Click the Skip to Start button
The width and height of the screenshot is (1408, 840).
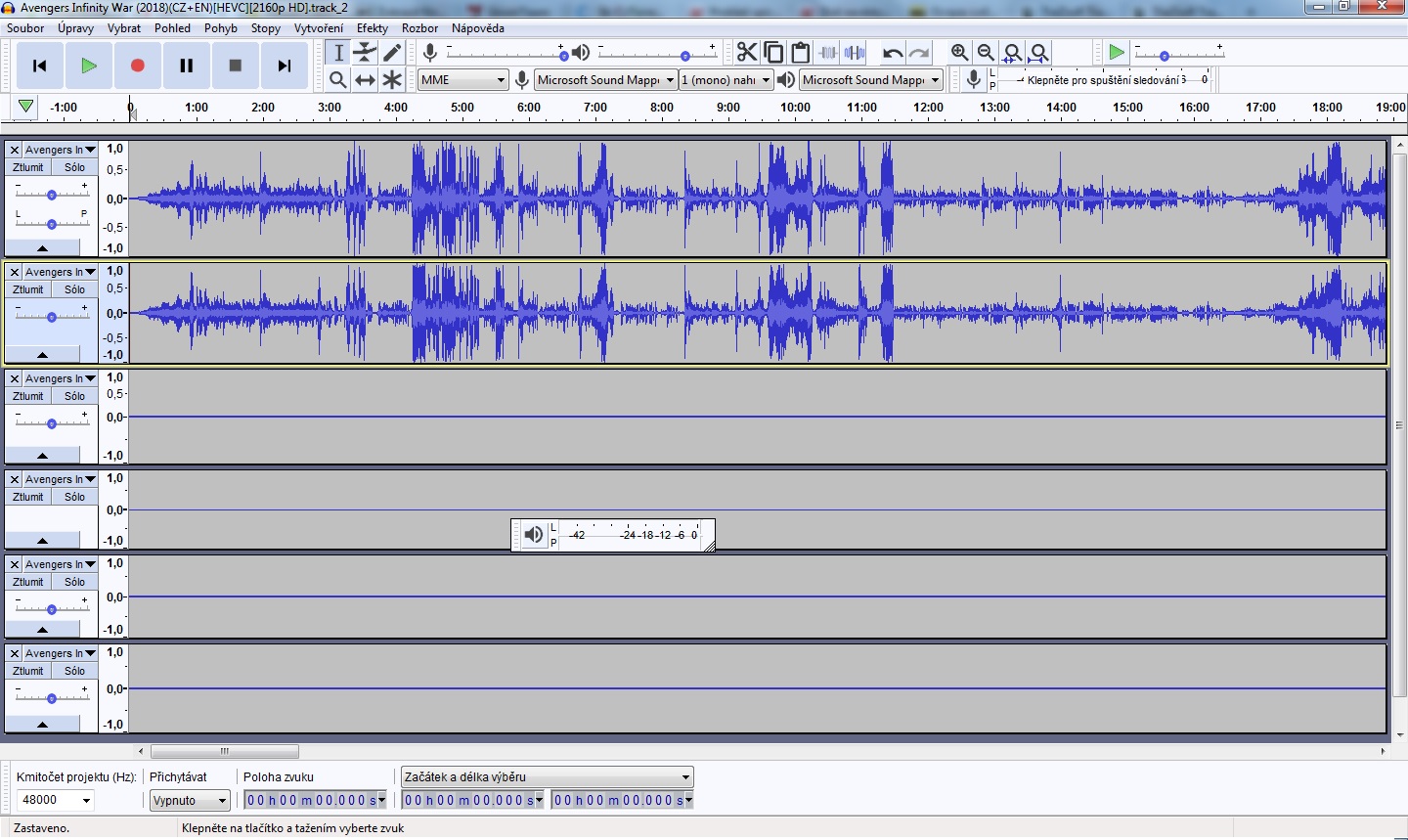[x=40, y=66]
